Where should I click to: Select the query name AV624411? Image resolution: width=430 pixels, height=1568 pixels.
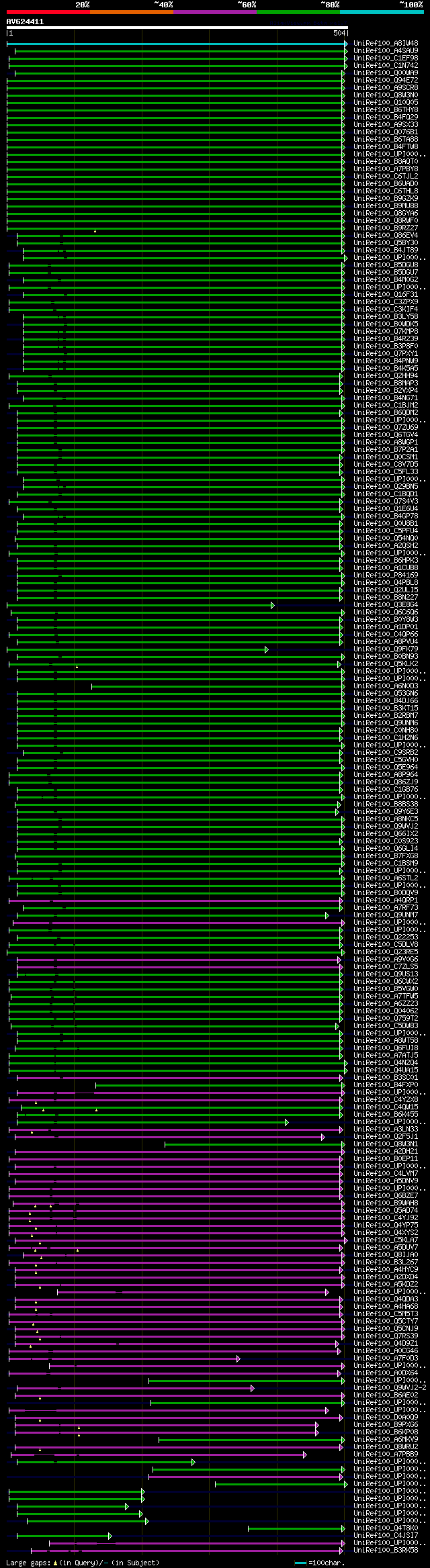(x=25, y=21)
